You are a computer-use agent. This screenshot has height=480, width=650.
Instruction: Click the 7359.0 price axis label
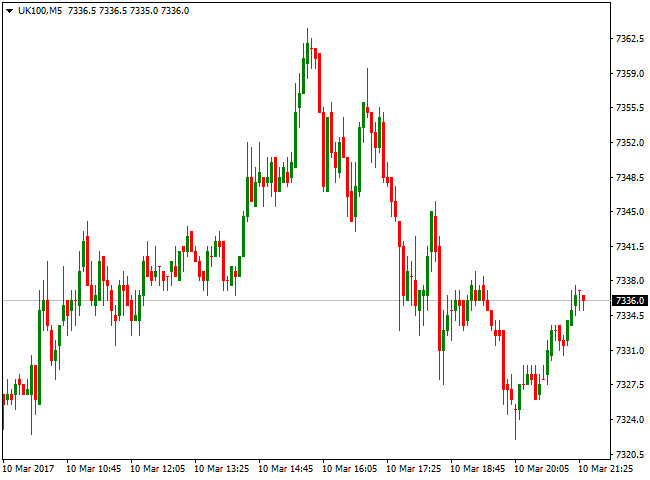coord(630,74)
